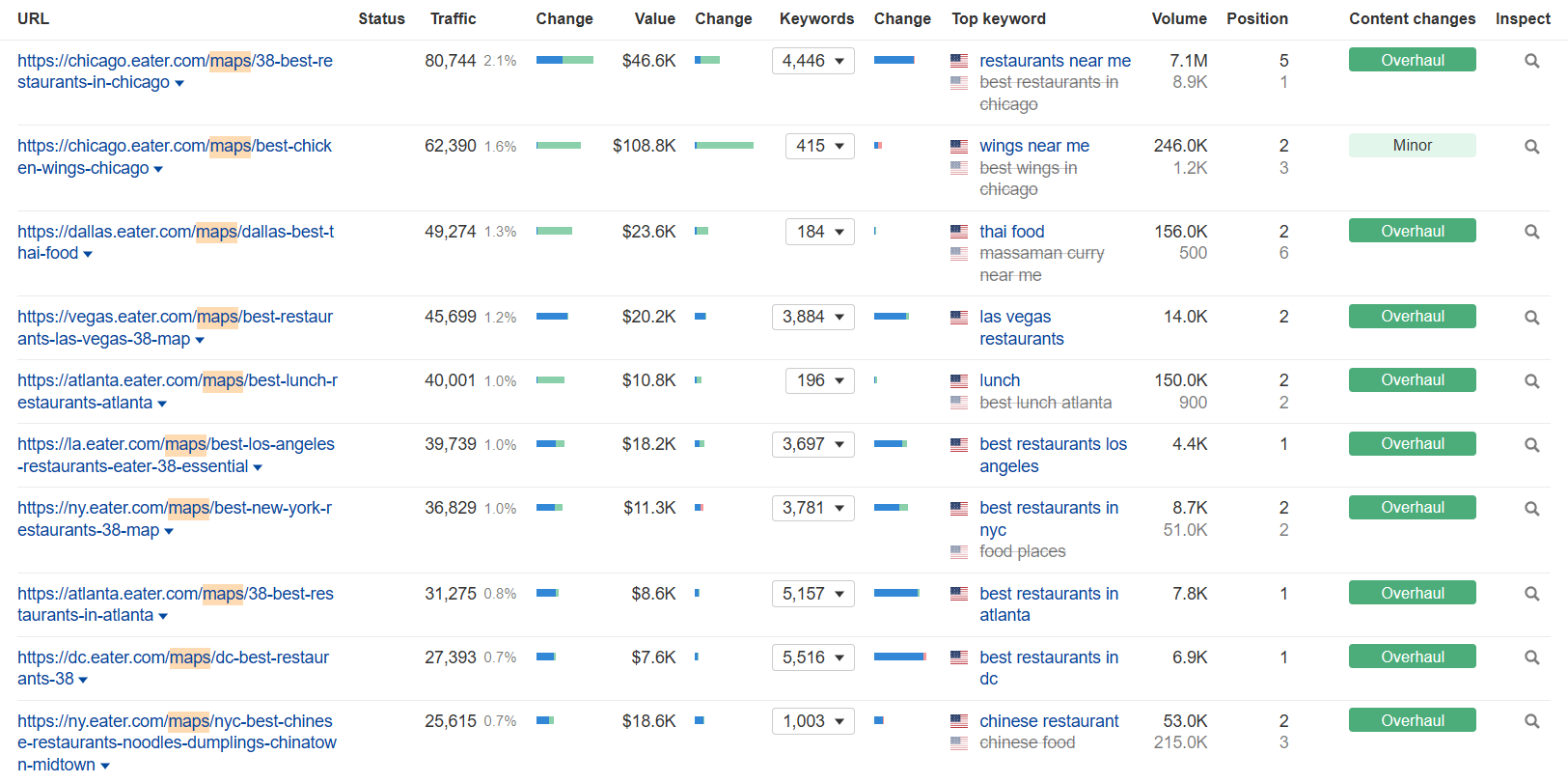
Task: Click the Content changes column header
Action: coord(1412,18)
